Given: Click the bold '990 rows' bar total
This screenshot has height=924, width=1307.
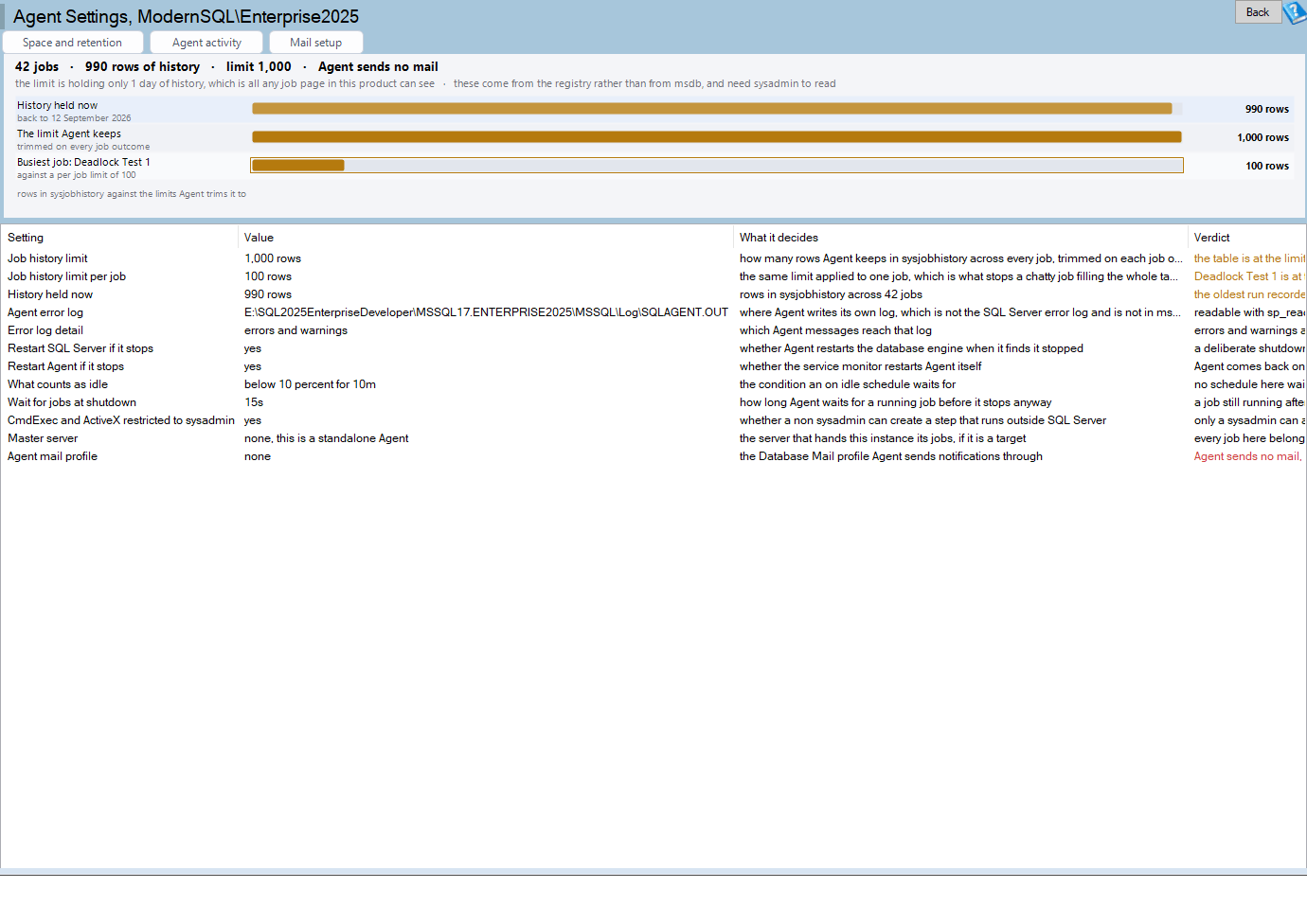Looking at the screenshot, I should coord(1267,109).
